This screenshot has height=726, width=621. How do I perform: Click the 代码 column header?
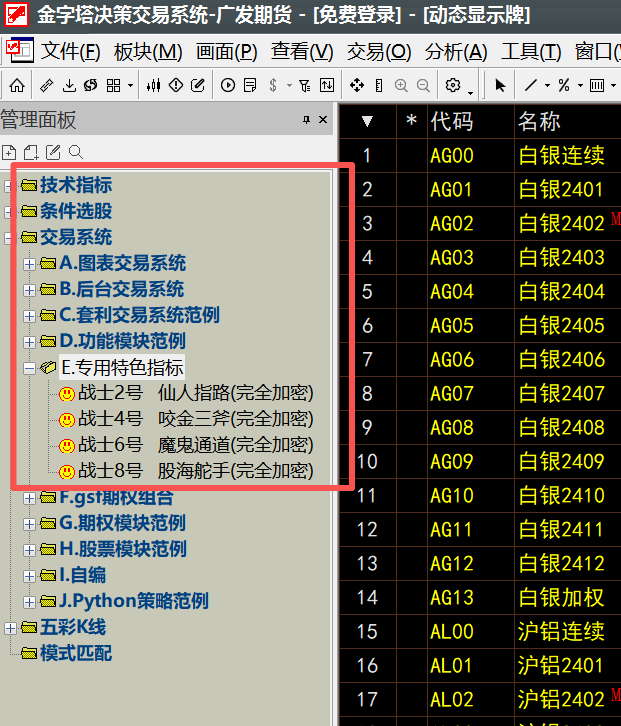click(x=452, y=121)
